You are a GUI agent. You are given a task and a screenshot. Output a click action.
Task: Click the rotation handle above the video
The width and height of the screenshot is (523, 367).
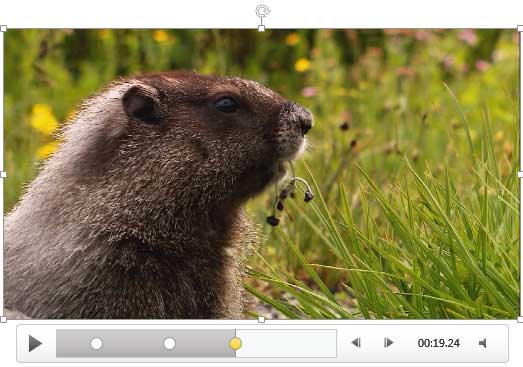(x=262, y=11)
